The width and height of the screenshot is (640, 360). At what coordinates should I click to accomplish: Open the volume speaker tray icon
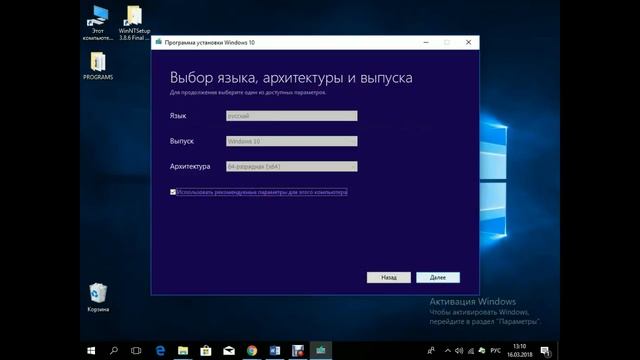click(459, 351)
